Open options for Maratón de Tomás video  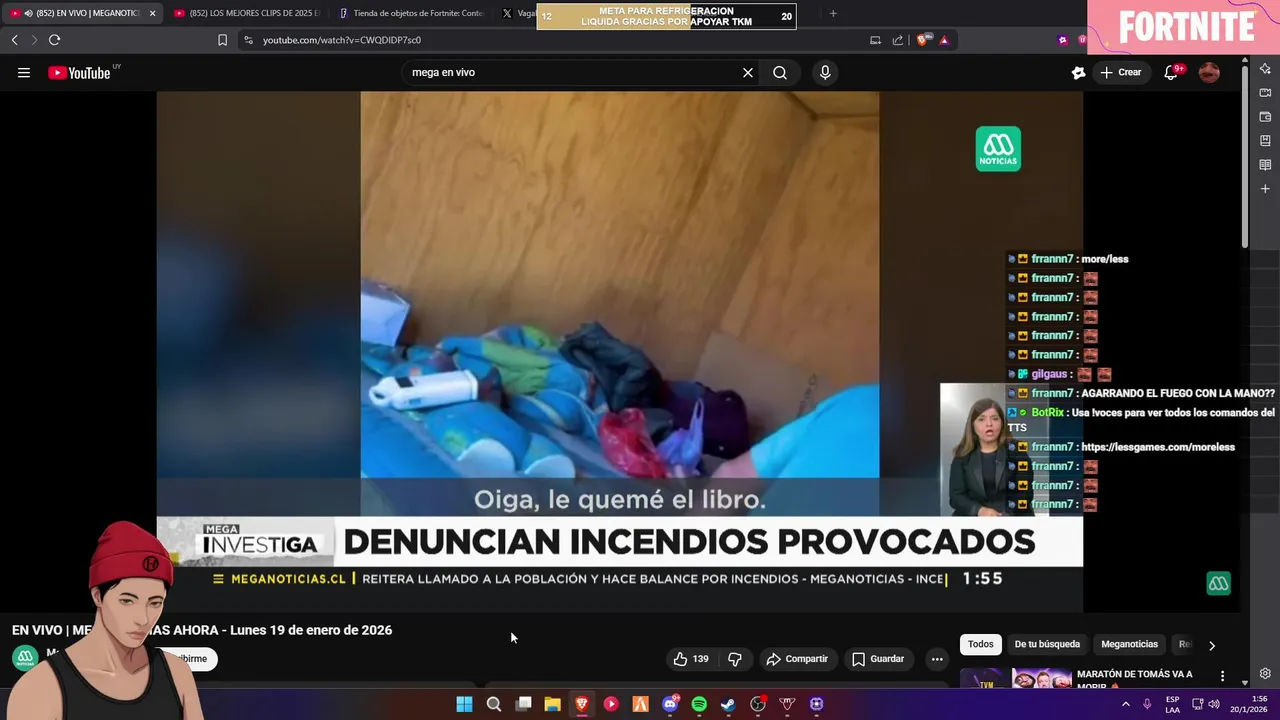tap(1222, 677)
